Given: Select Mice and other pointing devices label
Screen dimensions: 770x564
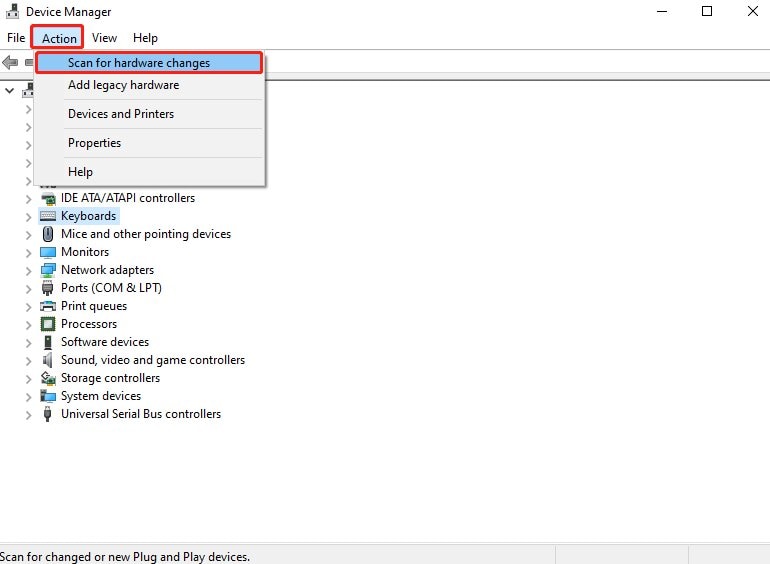Looking at the screenshot, I should 146,234.
